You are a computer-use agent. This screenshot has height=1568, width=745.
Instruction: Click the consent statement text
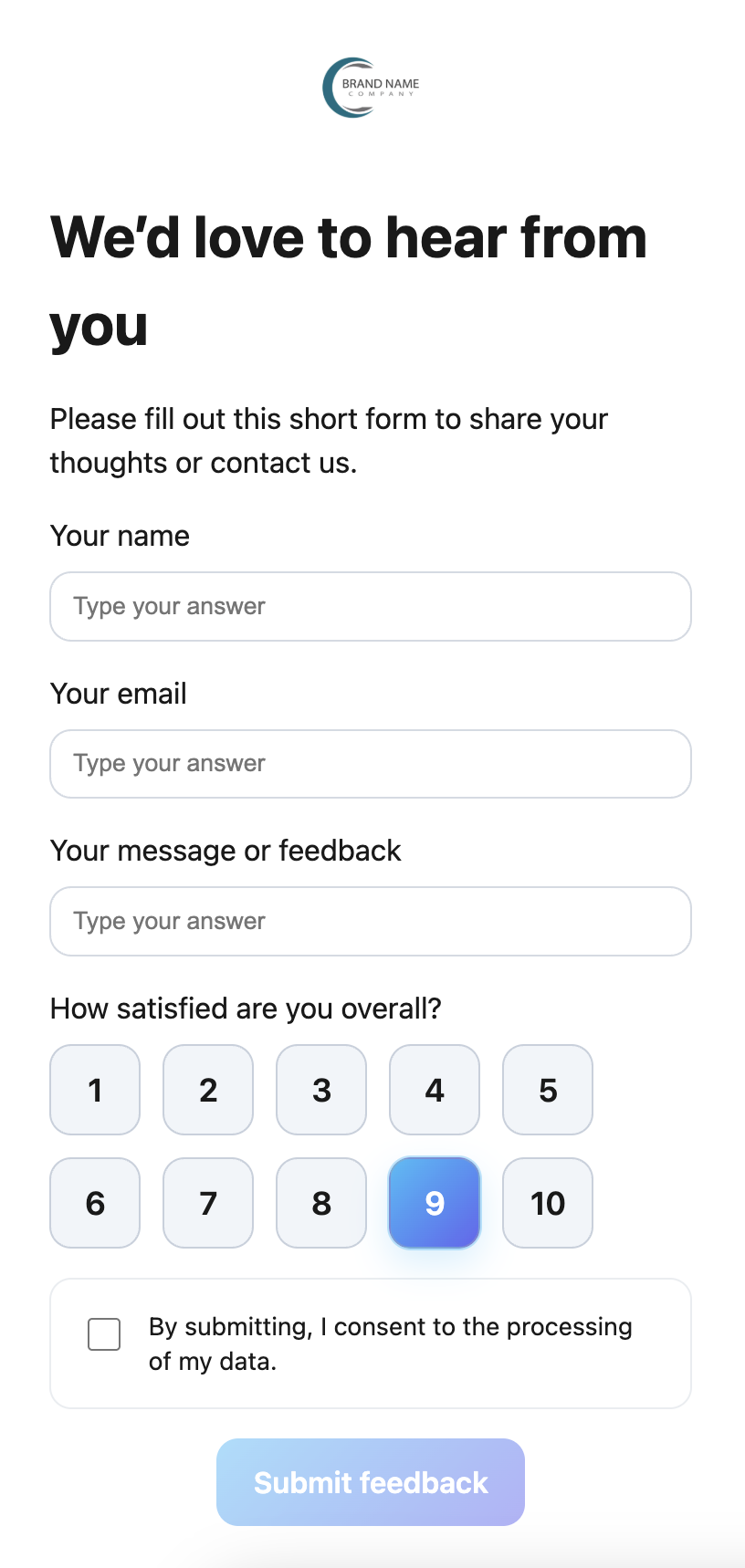click(x=391, y=1343)
